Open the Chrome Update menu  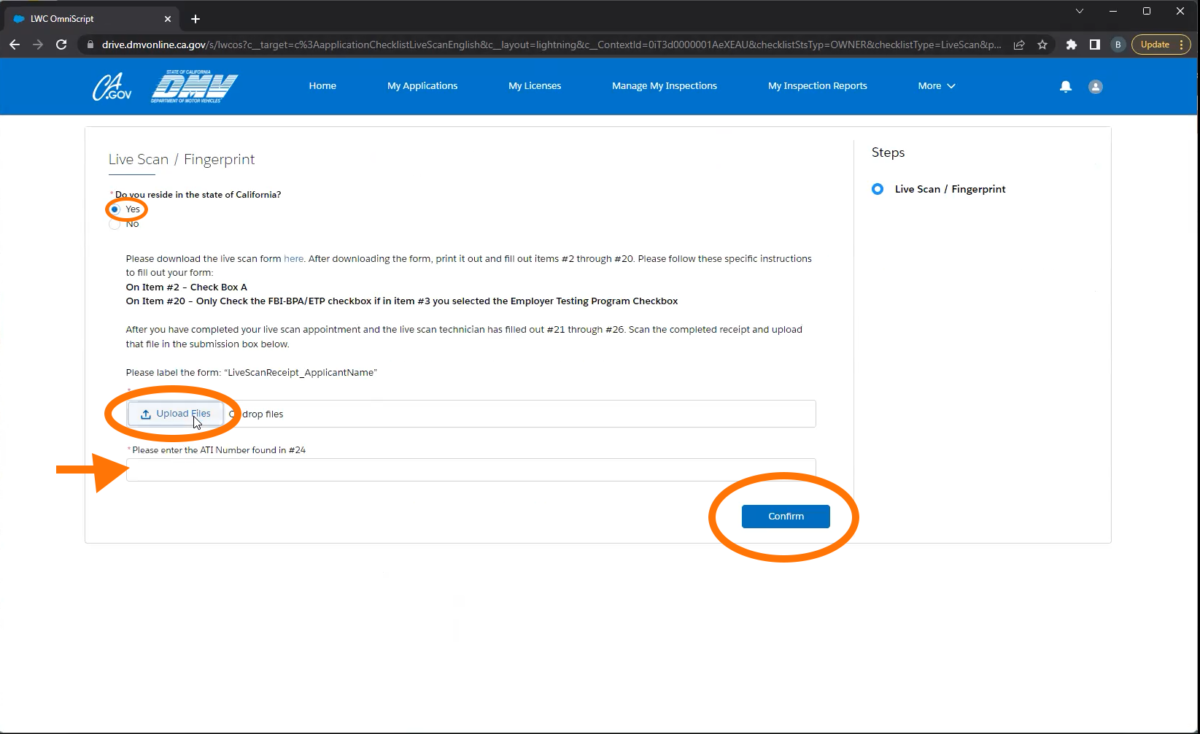tap(1160, 45)
